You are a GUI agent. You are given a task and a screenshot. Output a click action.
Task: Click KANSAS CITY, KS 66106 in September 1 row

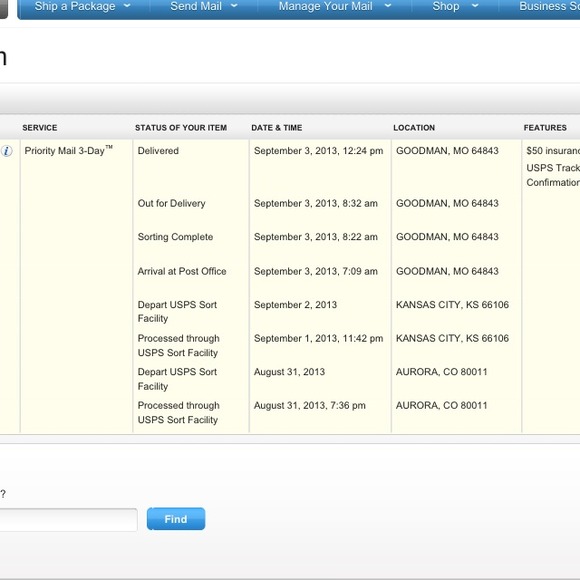pos(452,338)
